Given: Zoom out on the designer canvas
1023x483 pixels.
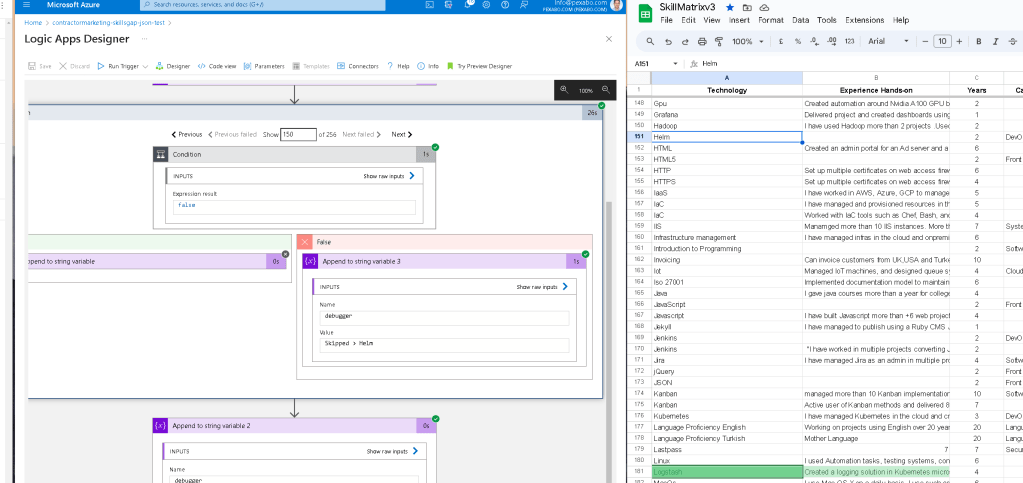Looking at the screenshot, I should 605,90.
